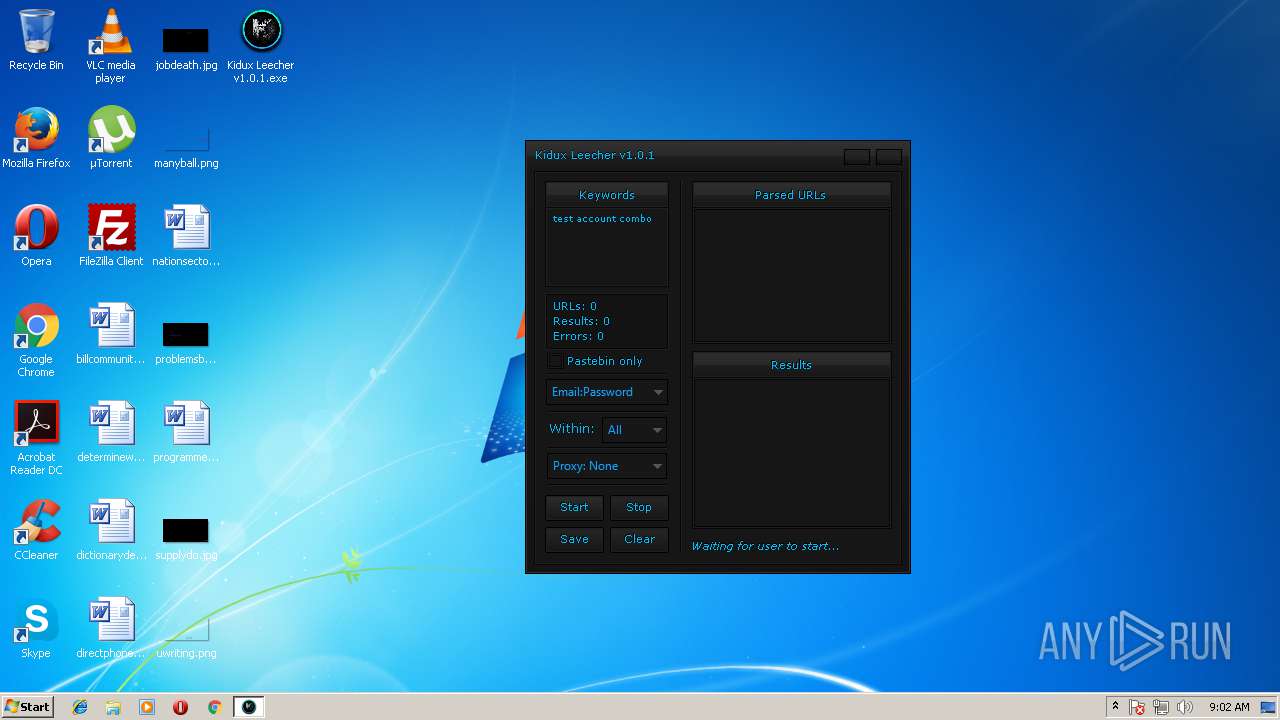Select the Recycle Bin desktop icon

(36, 40)
